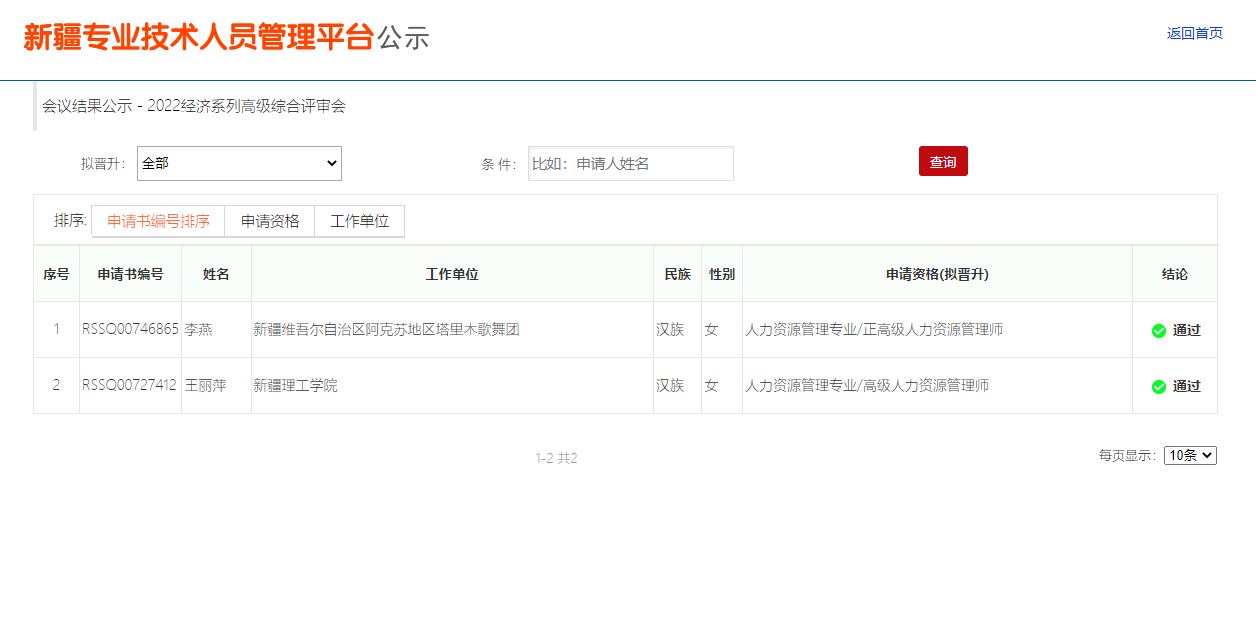Select application number RSSQ00727412
The image size is (1256, 624).
coord(129,385)
